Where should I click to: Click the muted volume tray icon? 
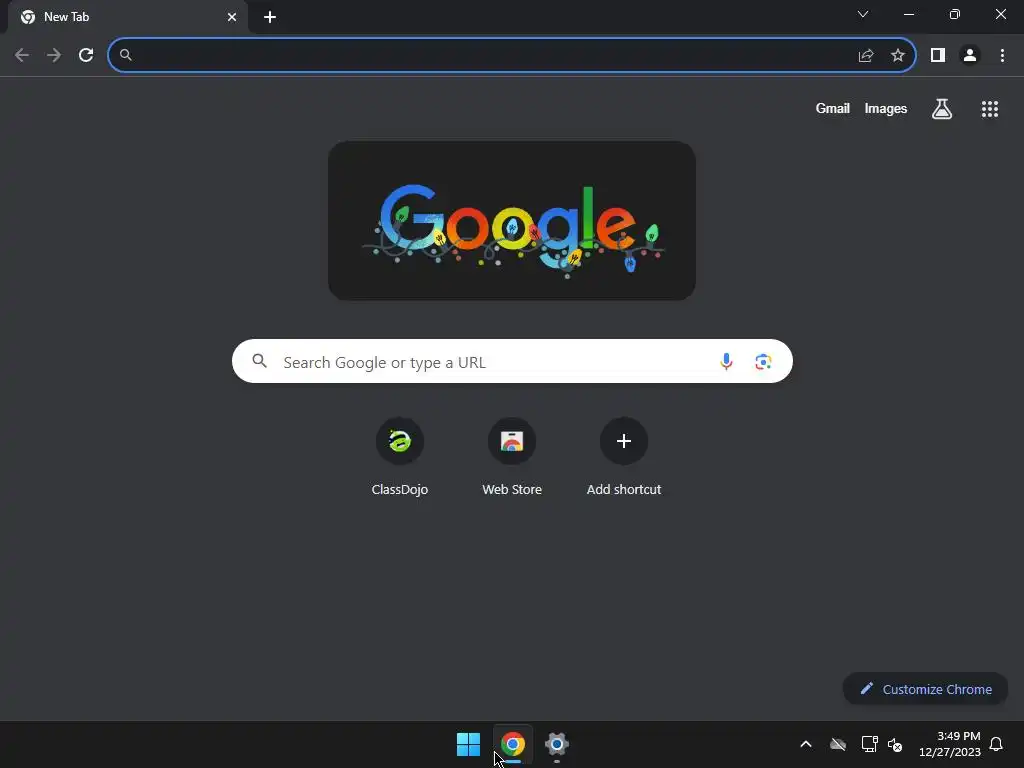(x=895, y=744)
